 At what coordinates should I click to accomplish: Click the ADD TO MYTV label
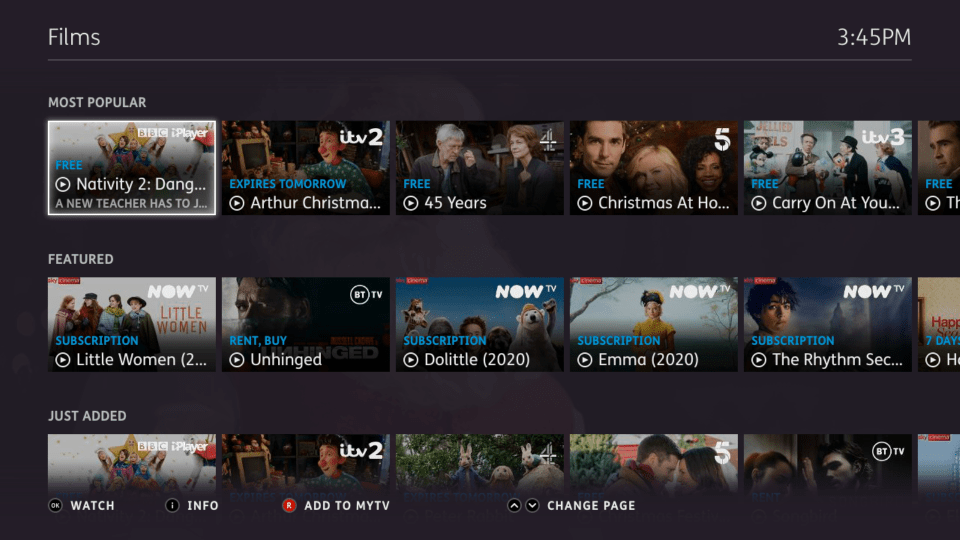point(347,506)
